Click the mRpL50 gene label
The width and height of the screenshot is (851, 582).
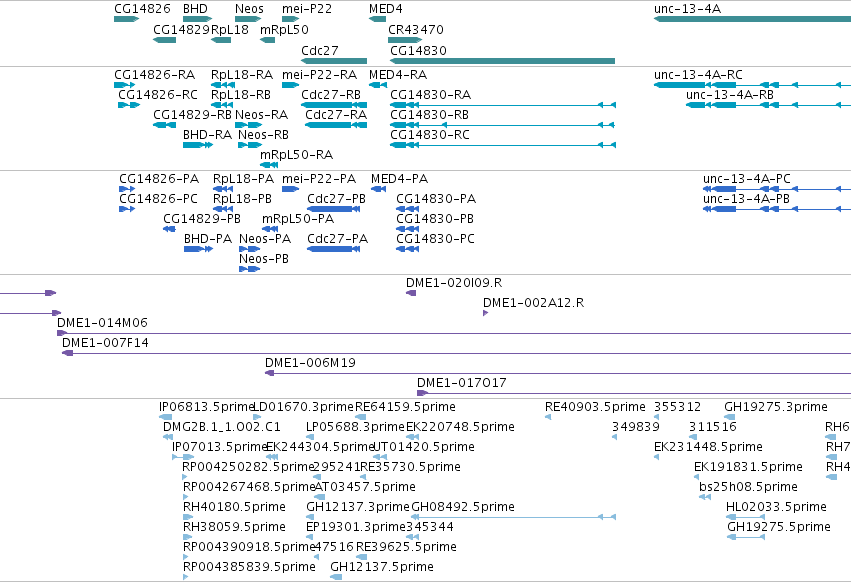284,29
